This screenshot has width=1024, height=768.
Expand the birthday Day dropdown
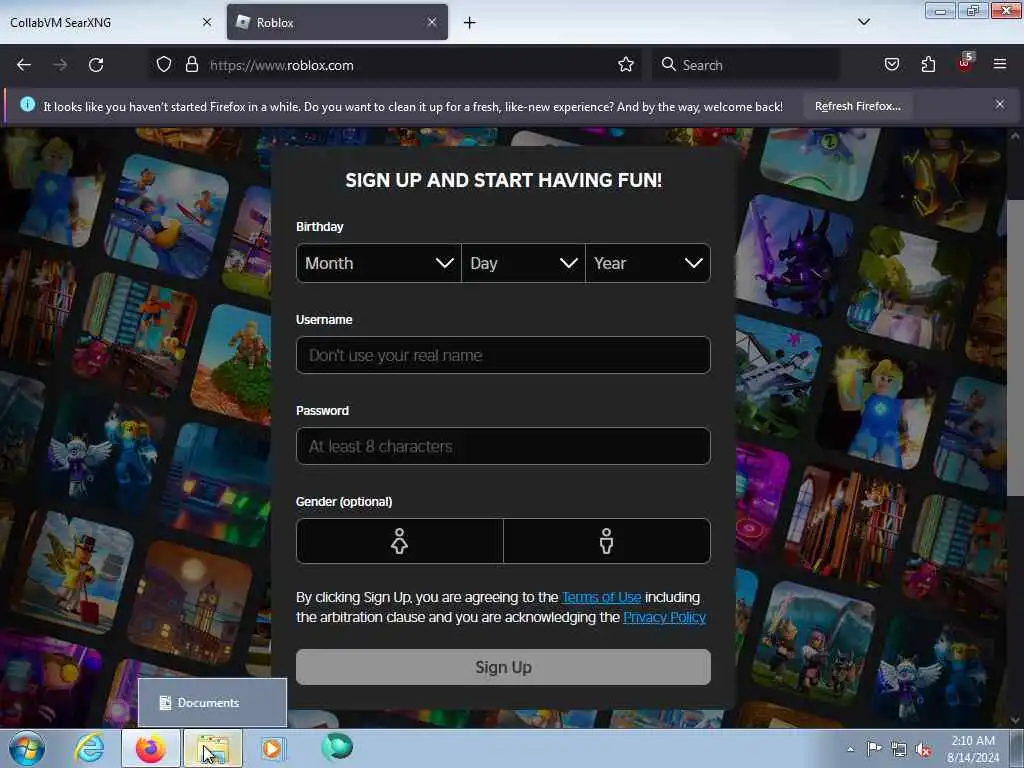point(523,263)
